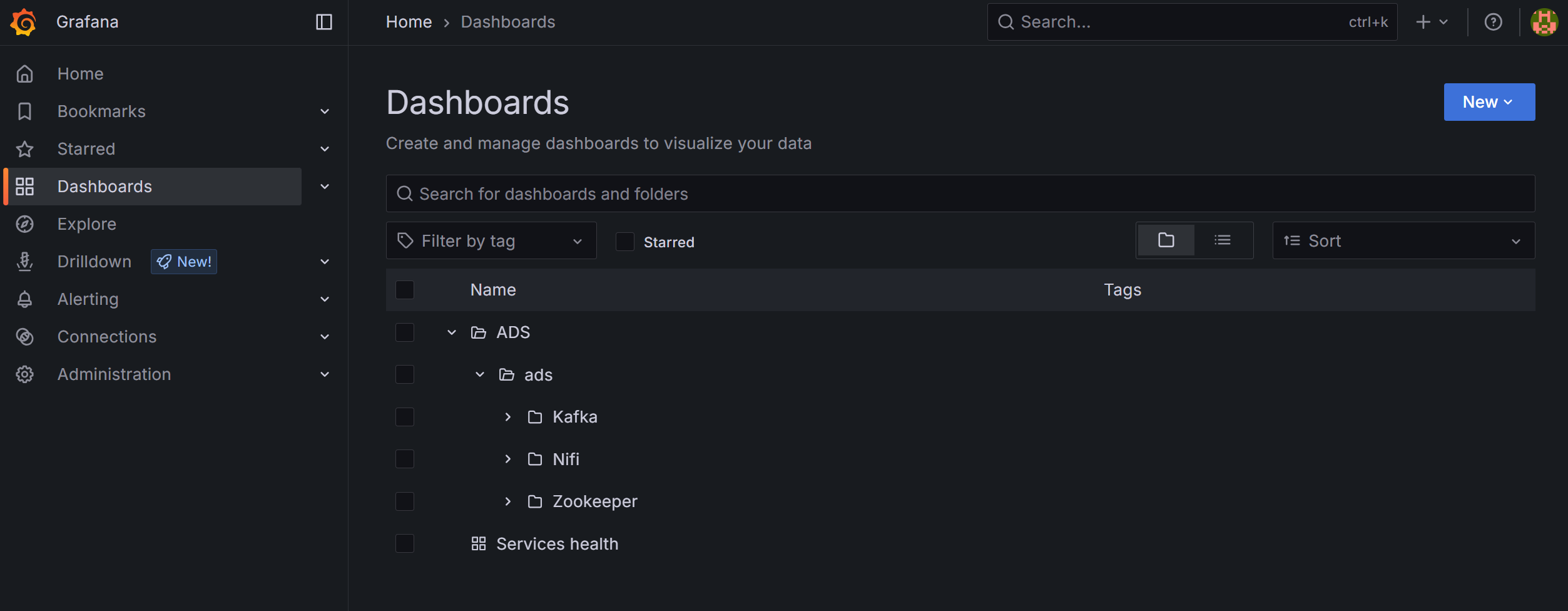The width and height of the screenshot is (1568, 611).
Task: Open the Home sidebar item
Action: pos(80,74)
